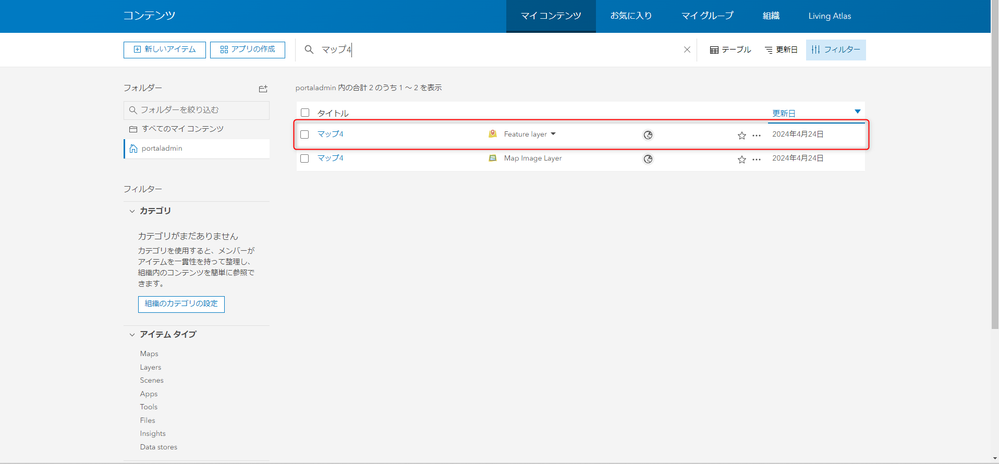Screen dimensions: 999x464
Task: Check the Feature layer マップ4 checkbox
Action: (305, 135)
